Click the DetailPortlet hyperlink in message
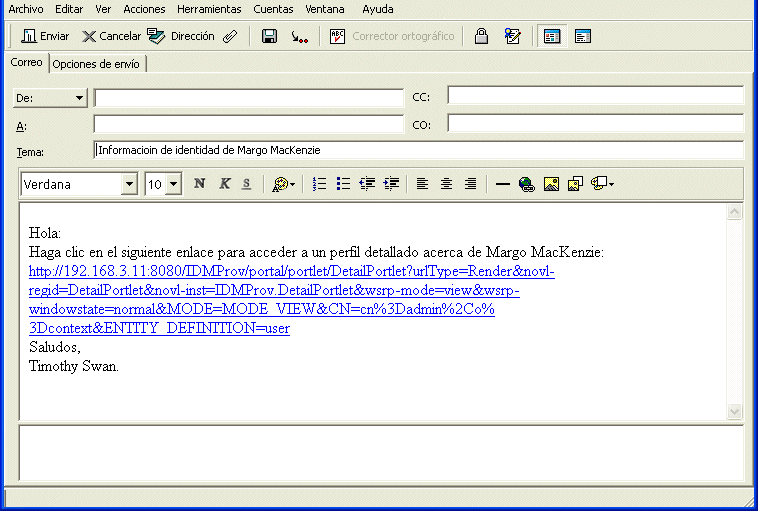 tap(291, 300)
